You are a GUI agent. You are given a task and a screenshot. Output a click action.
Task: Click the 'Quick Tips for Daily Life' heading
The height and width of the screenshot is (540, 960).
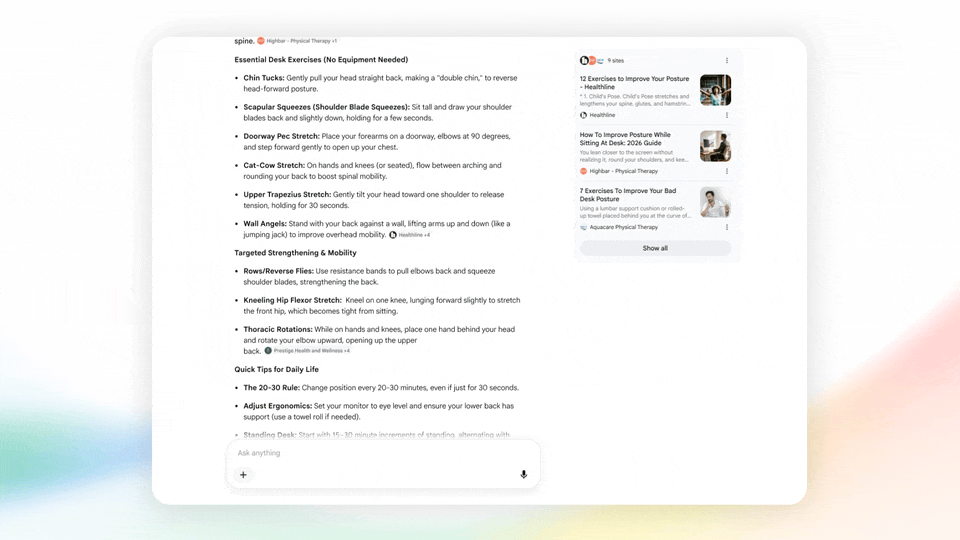pos(276,369)
